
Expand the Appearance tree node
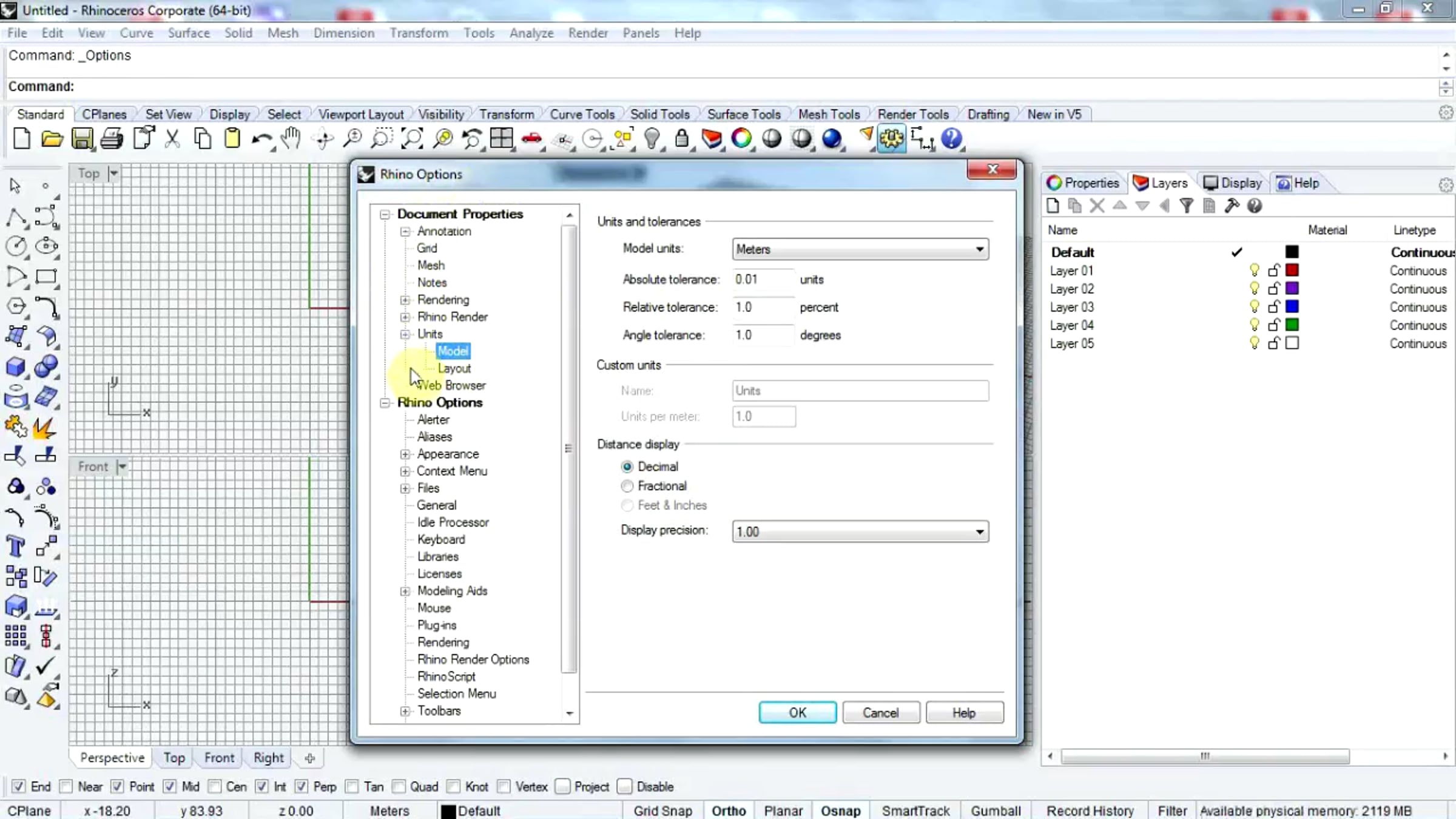point(405,454)
